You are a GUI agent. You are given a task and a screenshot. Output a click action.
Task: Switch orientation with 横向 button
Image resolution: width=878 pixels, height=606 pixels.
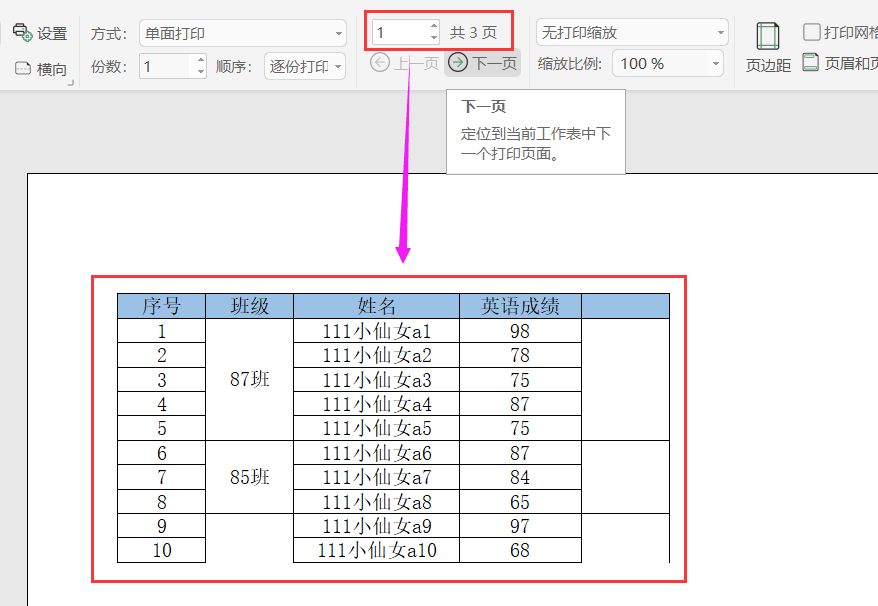[x=40, y=69]
